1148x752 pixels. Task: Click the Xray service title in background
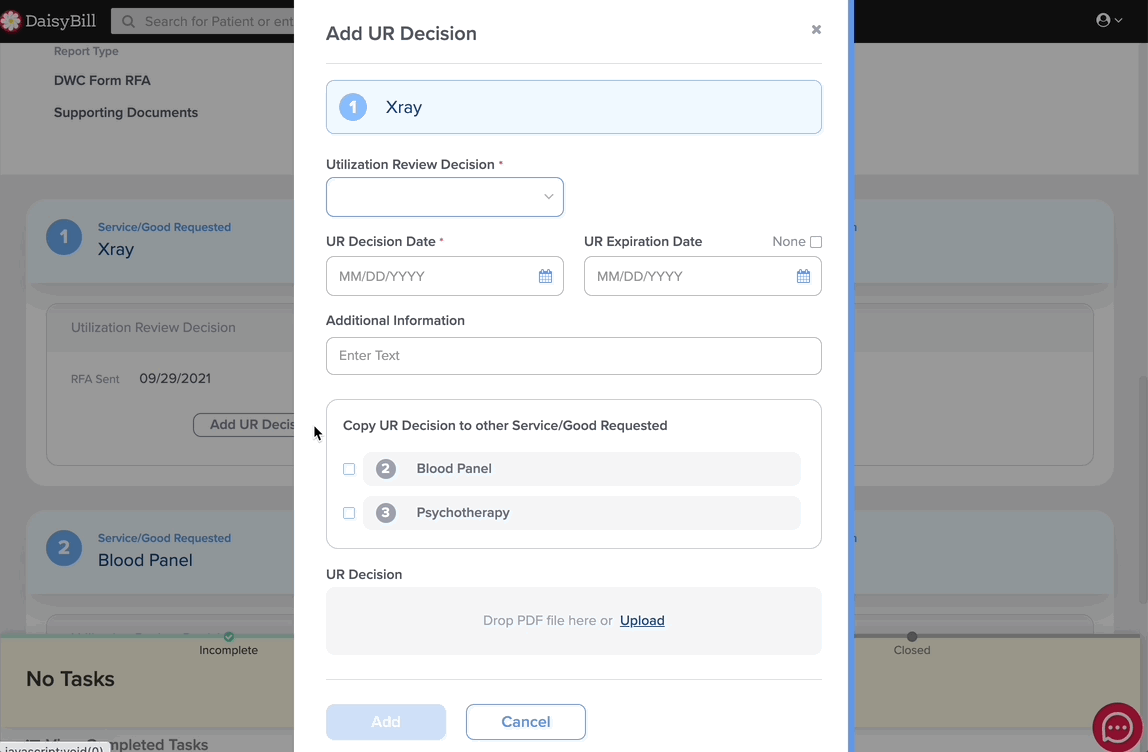tap(116, 249)
